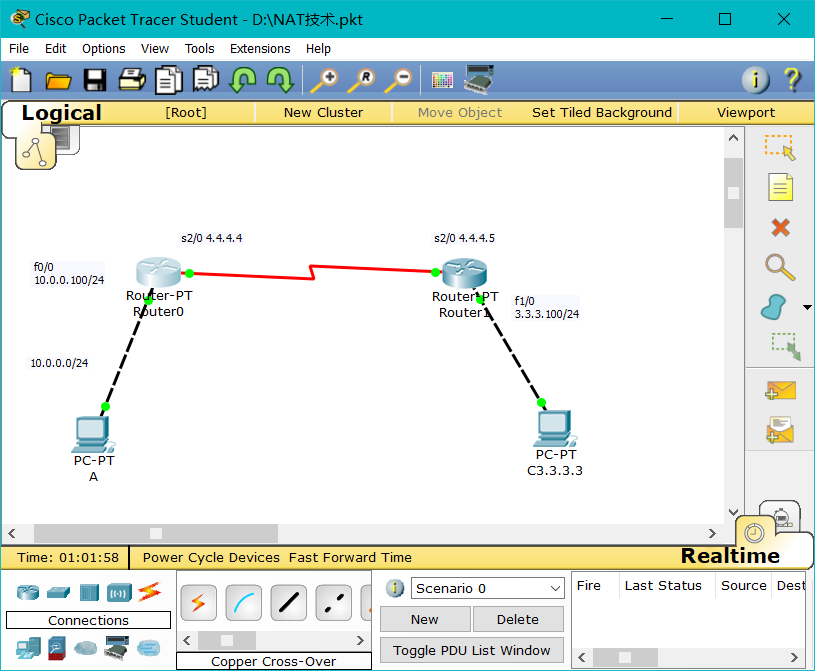Select Routers device category
Screen dimensions: 815x671
(x=28, y=592)
